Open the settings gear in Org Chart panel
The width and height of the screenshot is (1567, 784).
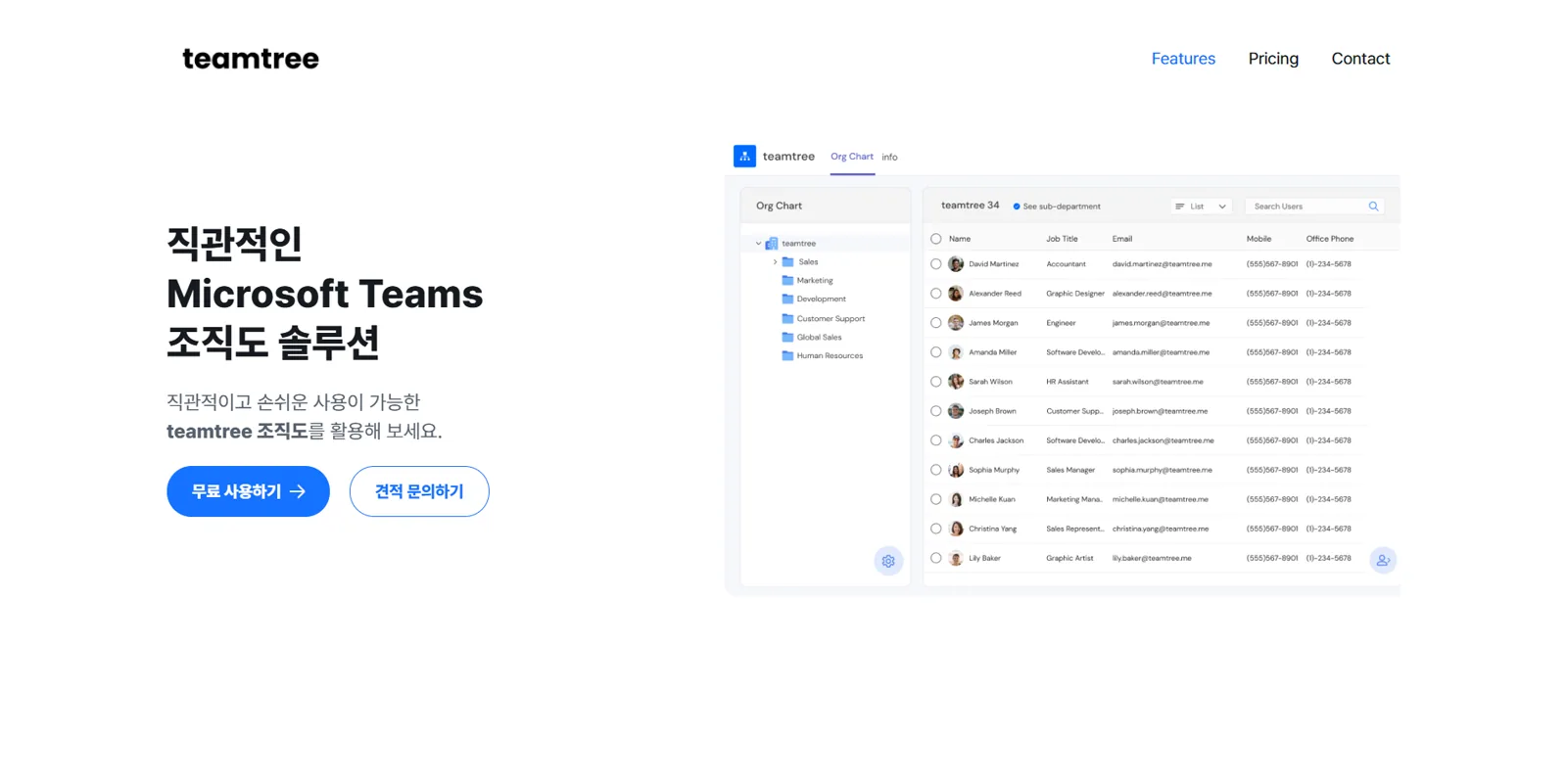(x=888, y=562)
